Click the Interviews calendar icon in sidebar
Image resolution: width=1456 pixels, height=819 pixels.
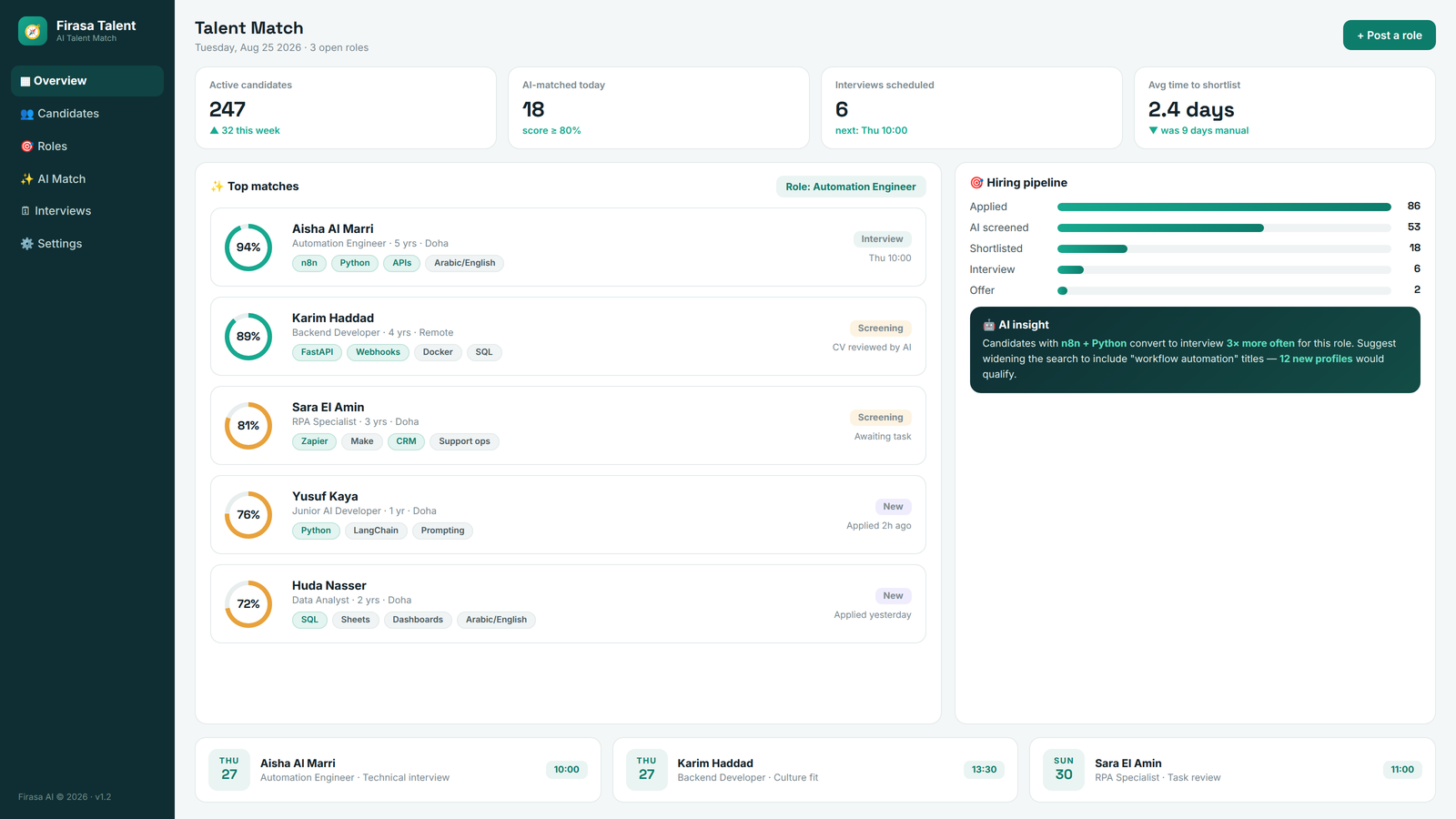(25, 211)
